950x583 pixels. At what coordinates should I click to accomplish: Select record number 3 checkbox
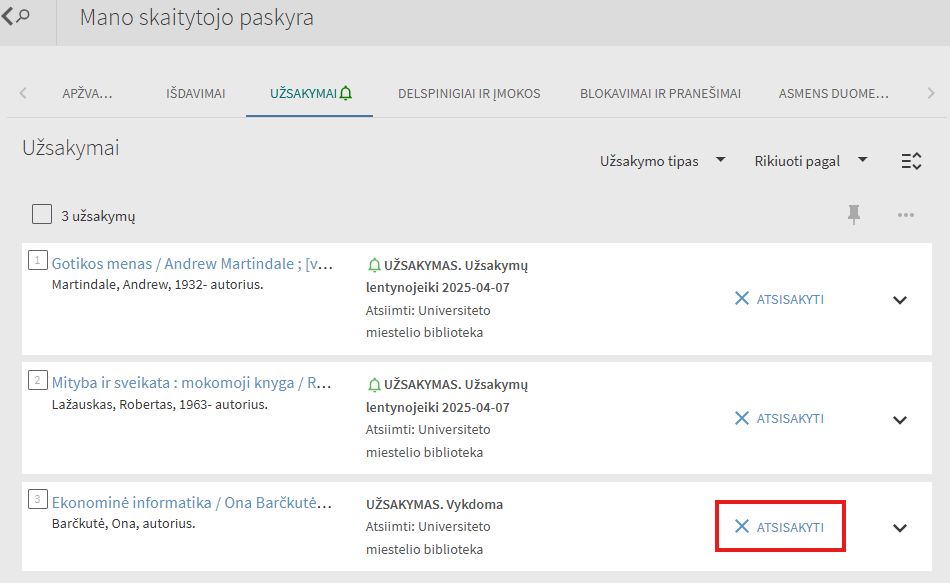pos(38,499)
